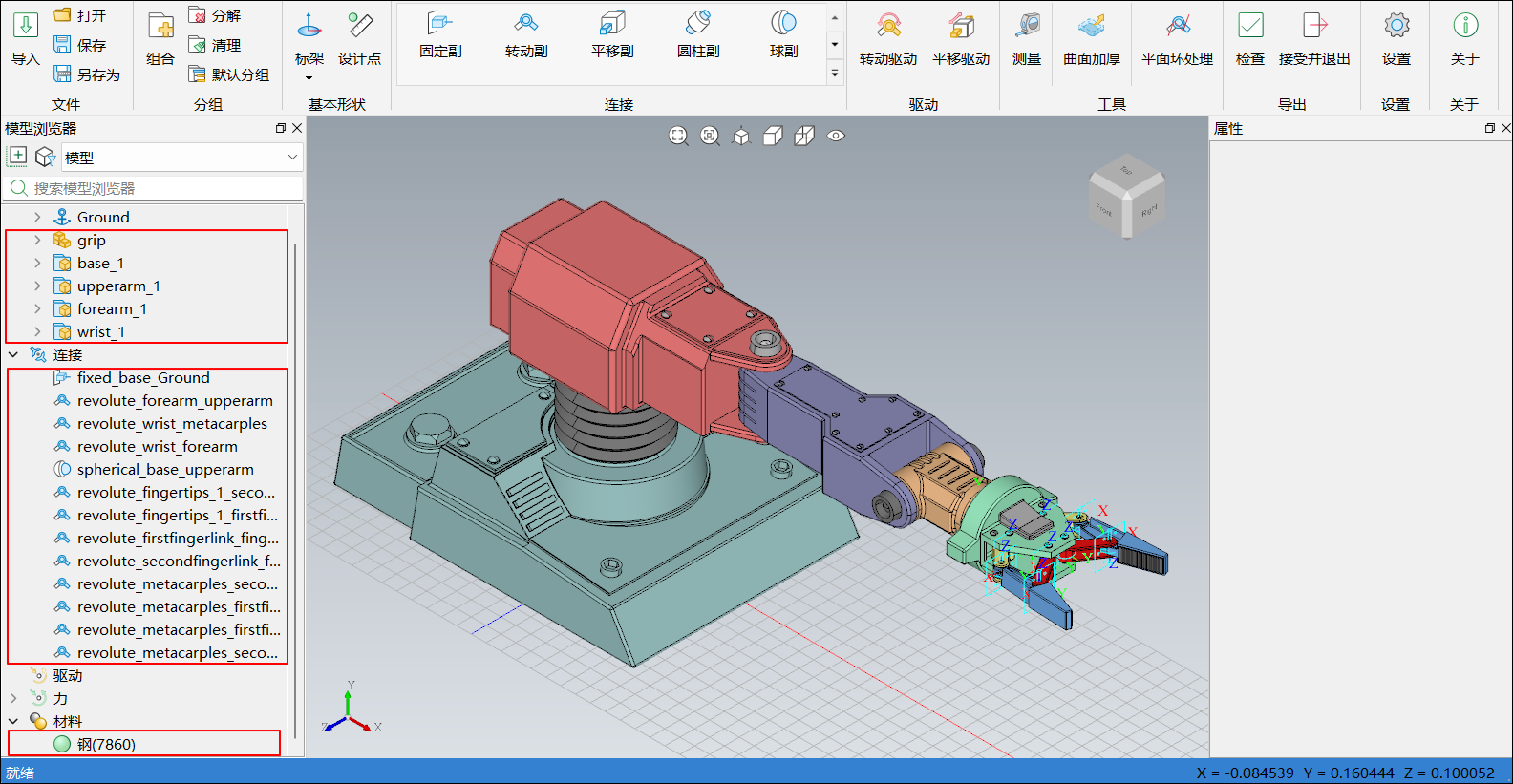
Task: Select the 固定副 fixed joint tool
Action: click(x=440, y=34)
